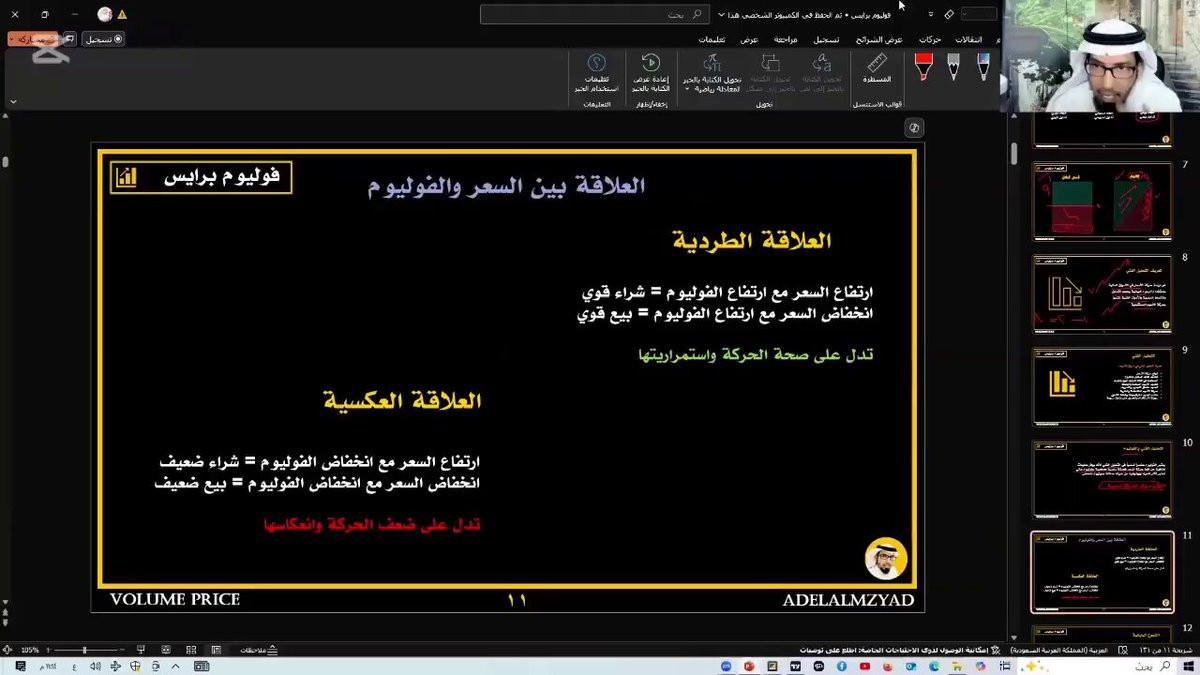The height and width of the screenshot is (675, 1200).
Task: Open the عرض (View) tab
Action: click(749, 39)
